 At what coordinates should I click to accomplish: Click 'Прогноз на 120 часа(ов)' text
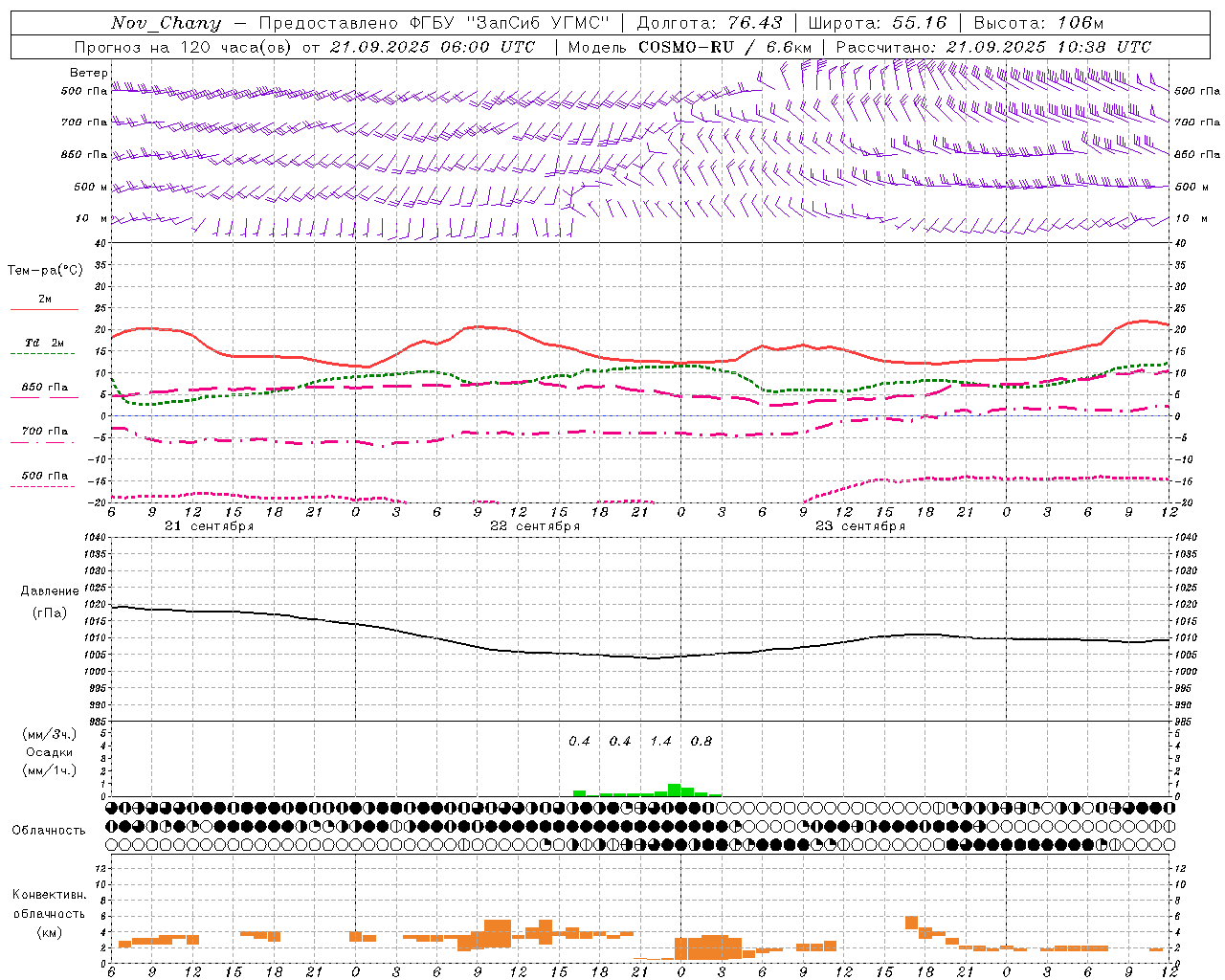coord(183,47)
